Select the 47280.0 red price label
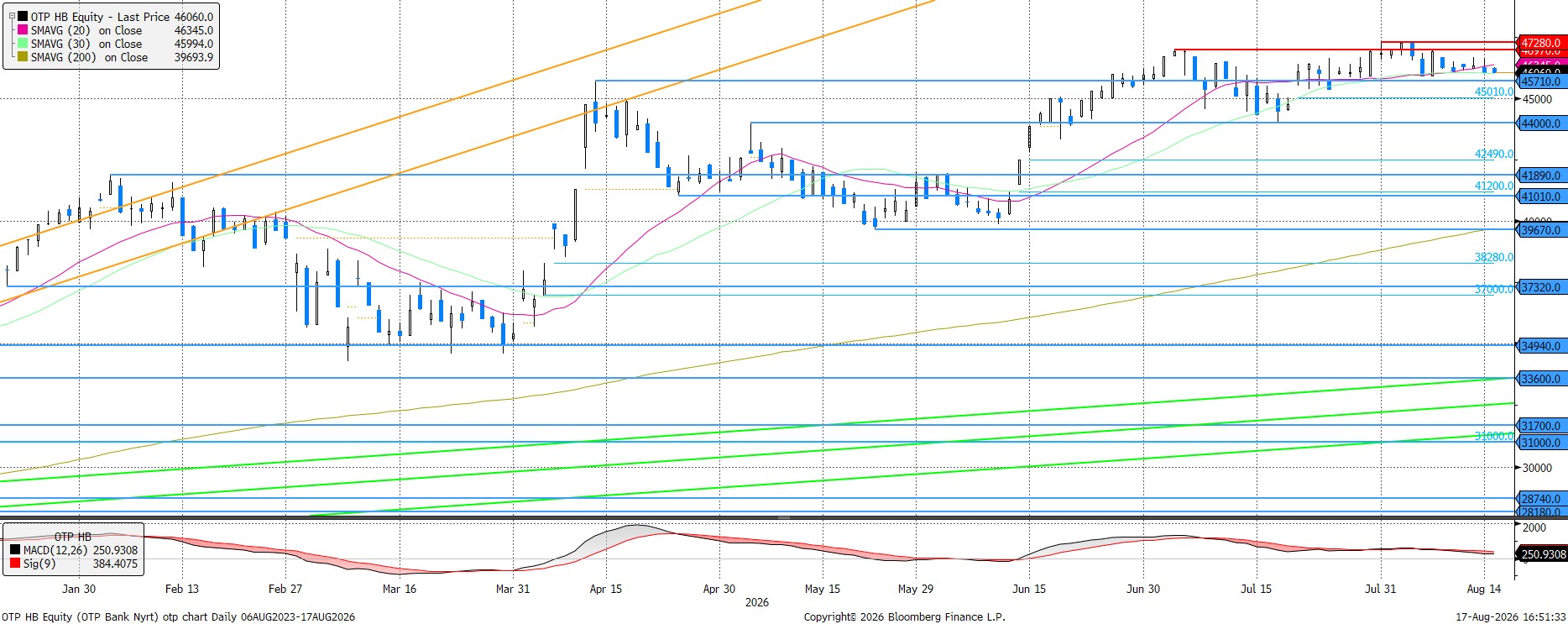The width and height of the screenshot is (1568, 624). [1540, 43]
